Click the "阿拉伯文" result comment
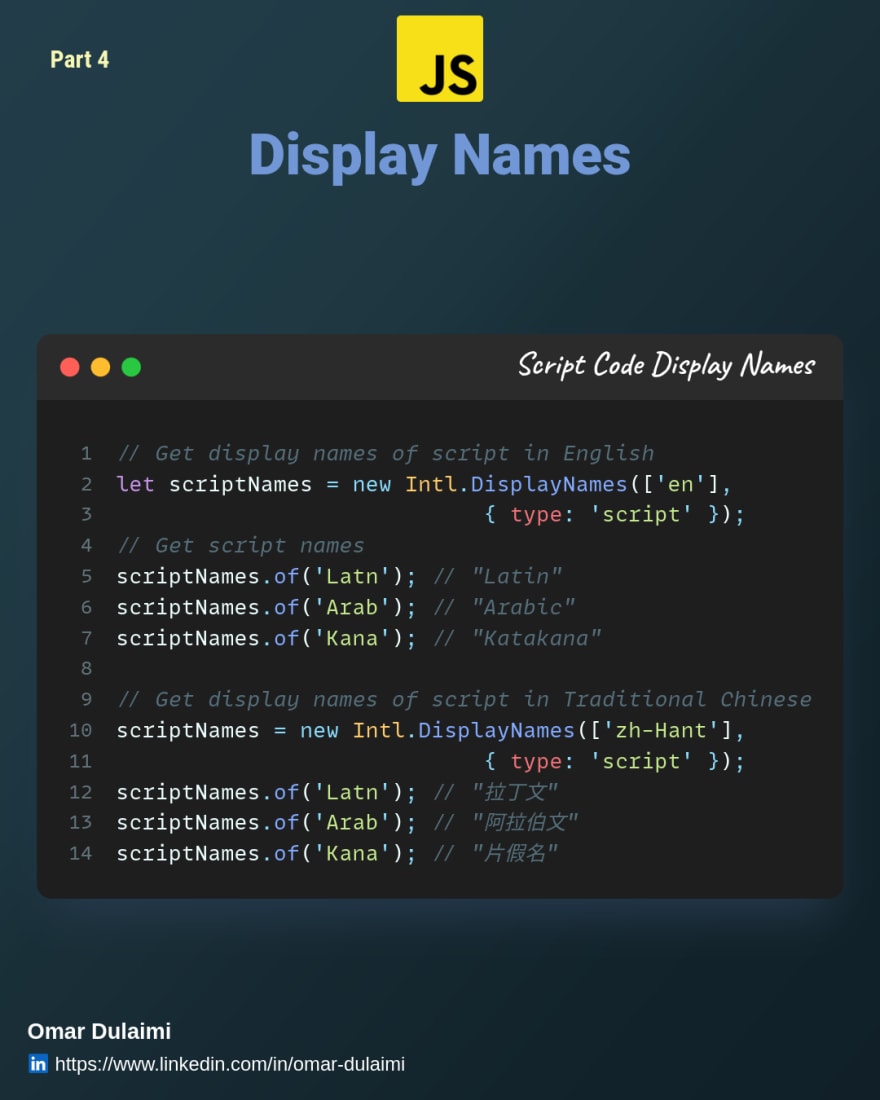 (506, 822)
